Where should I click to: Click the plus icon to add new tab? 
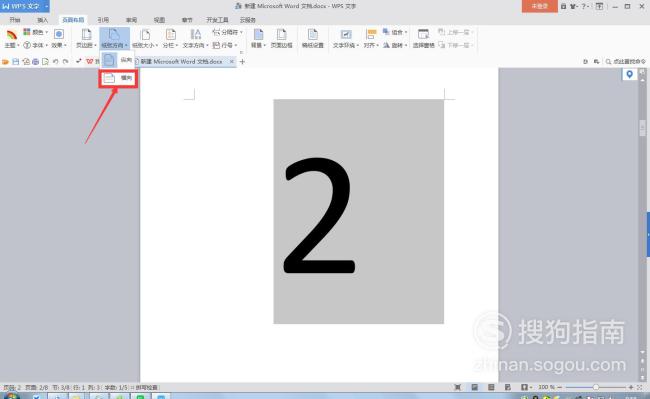pyautogui.click(x=242, y=62)
